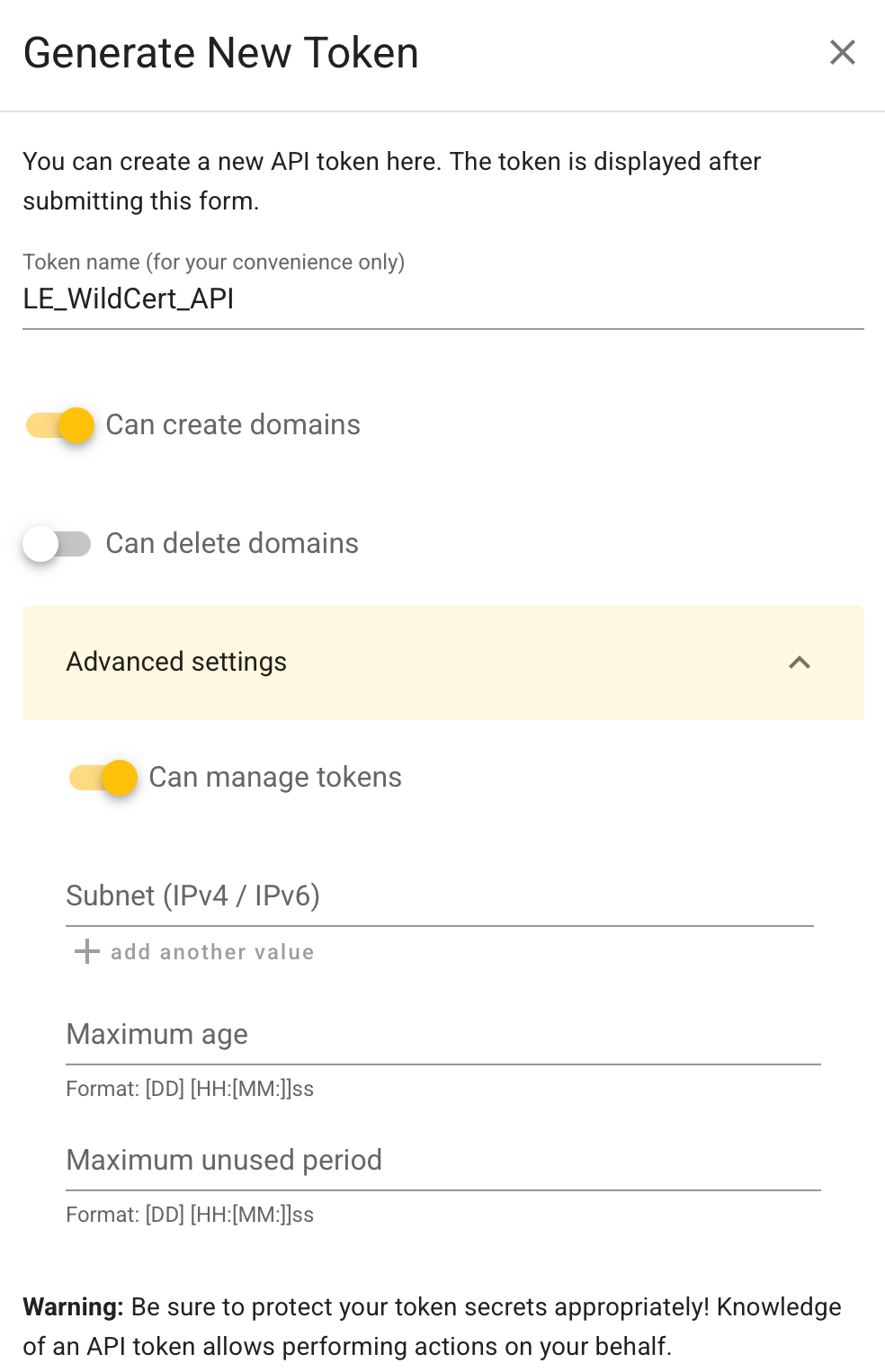The height and width of the screenshot is (1372, 885).
Task: Disable the Can create domains switch
Action: [60, 425]
